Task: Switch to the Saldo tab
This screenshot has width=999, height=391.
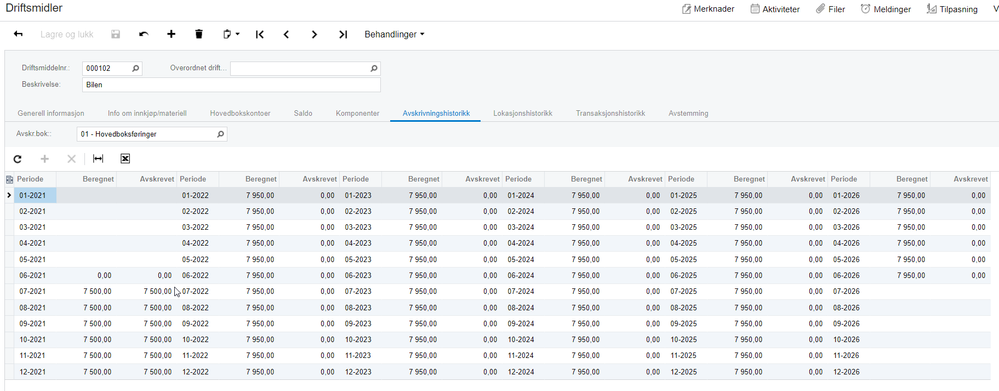Action: tap(303, 113)
